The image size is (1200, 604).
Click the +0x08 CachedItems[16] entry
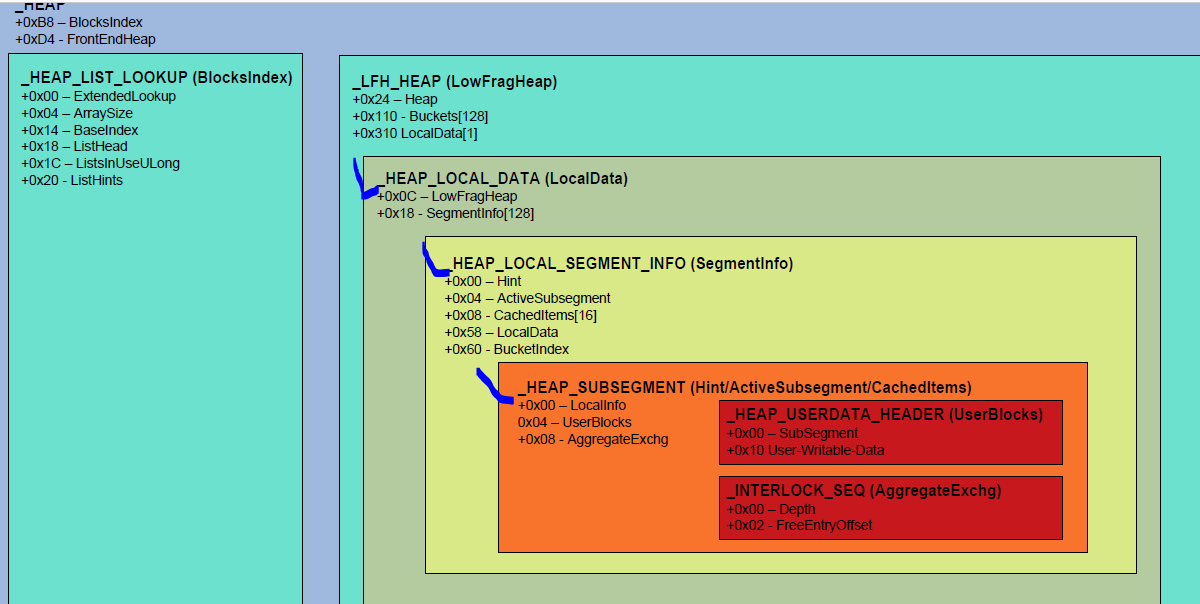(x=520, y=315)
